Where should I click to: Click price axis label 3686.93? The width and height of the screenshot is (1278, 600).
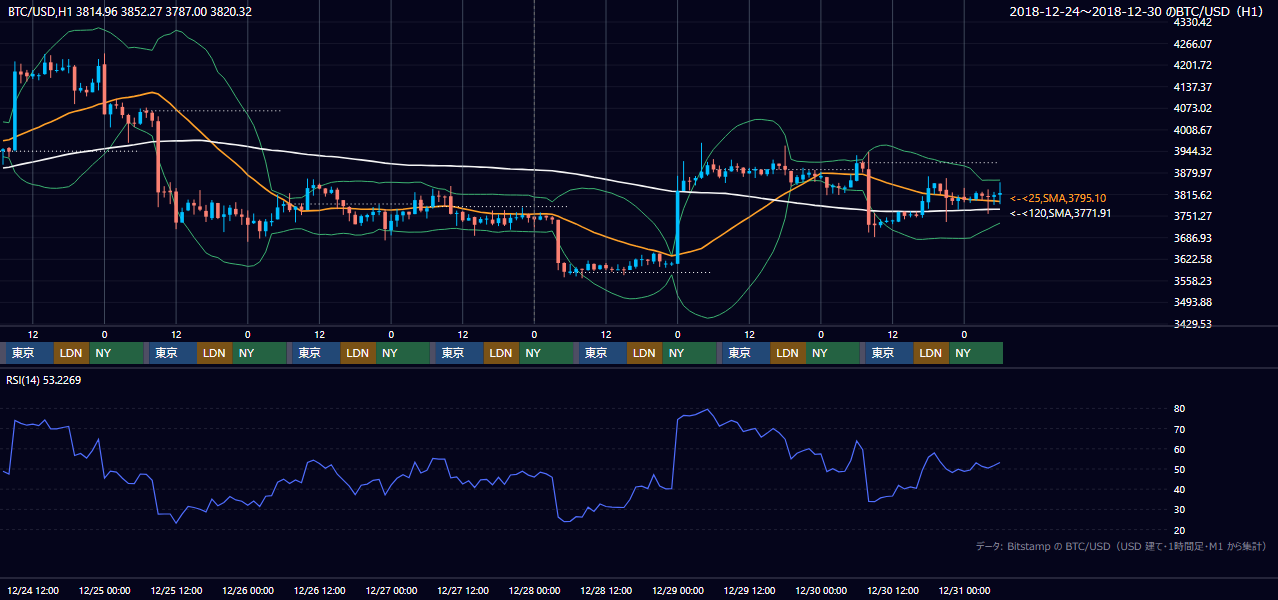(1192, 238)
